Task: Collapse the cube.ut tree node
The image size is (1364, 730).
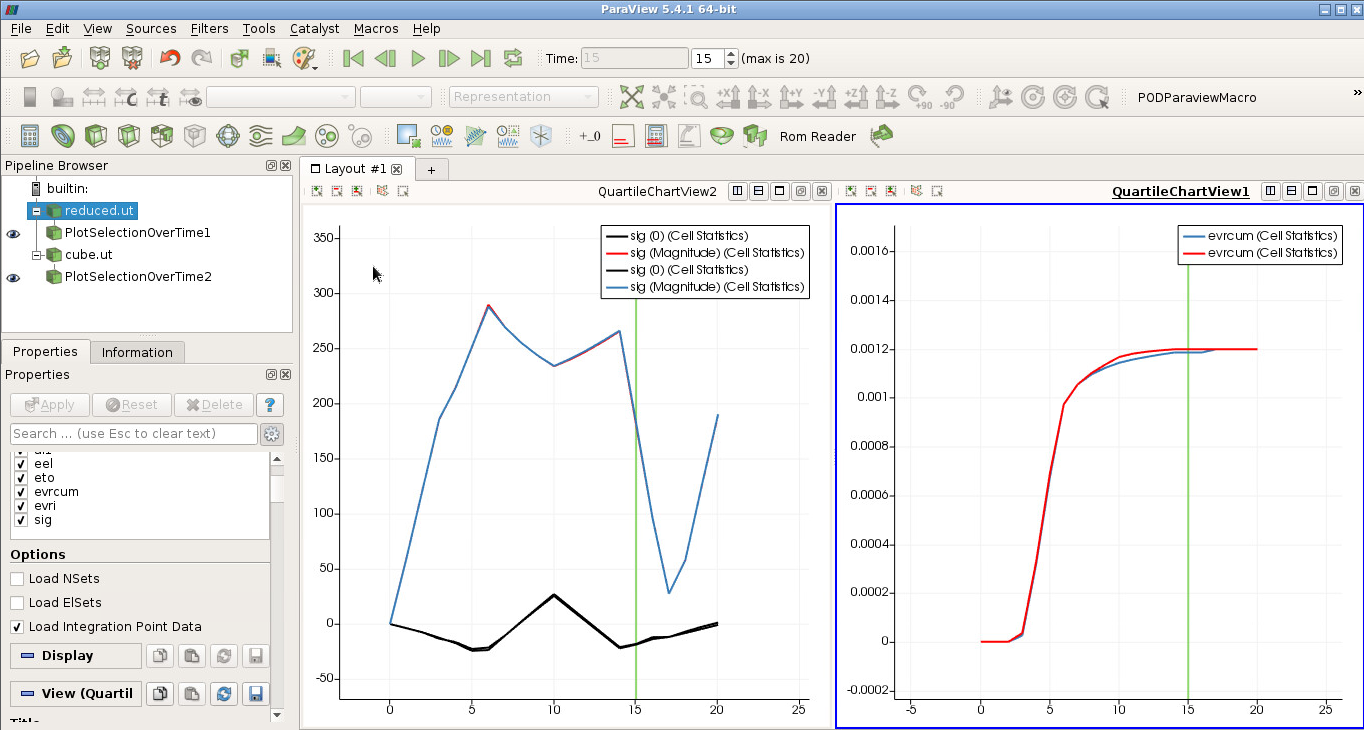Action: [36, 255]
